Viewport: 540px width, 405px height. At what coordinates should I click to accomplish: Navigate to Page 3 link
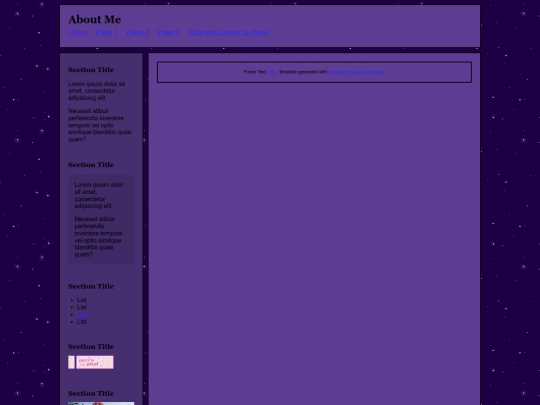tap(169, 32)
